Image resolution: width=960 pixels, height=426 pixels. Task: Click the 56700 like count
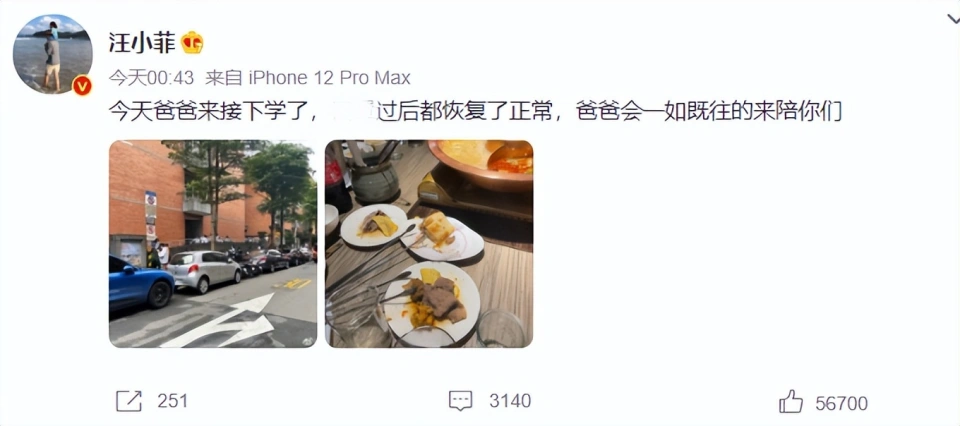coord(841,403)
